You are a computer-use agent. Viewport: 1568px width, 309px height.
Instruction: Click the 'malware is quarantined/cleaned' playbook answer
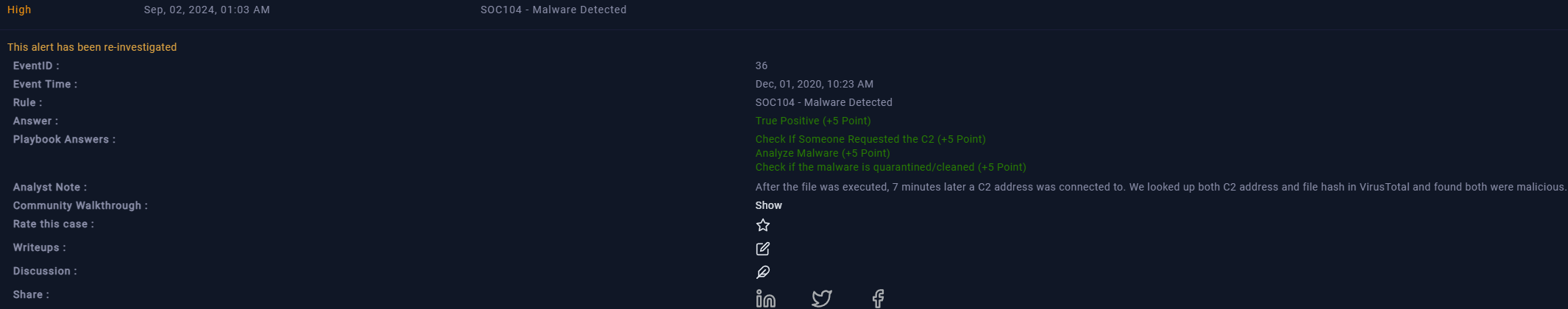pyautogui.click(x=890, y=167)
